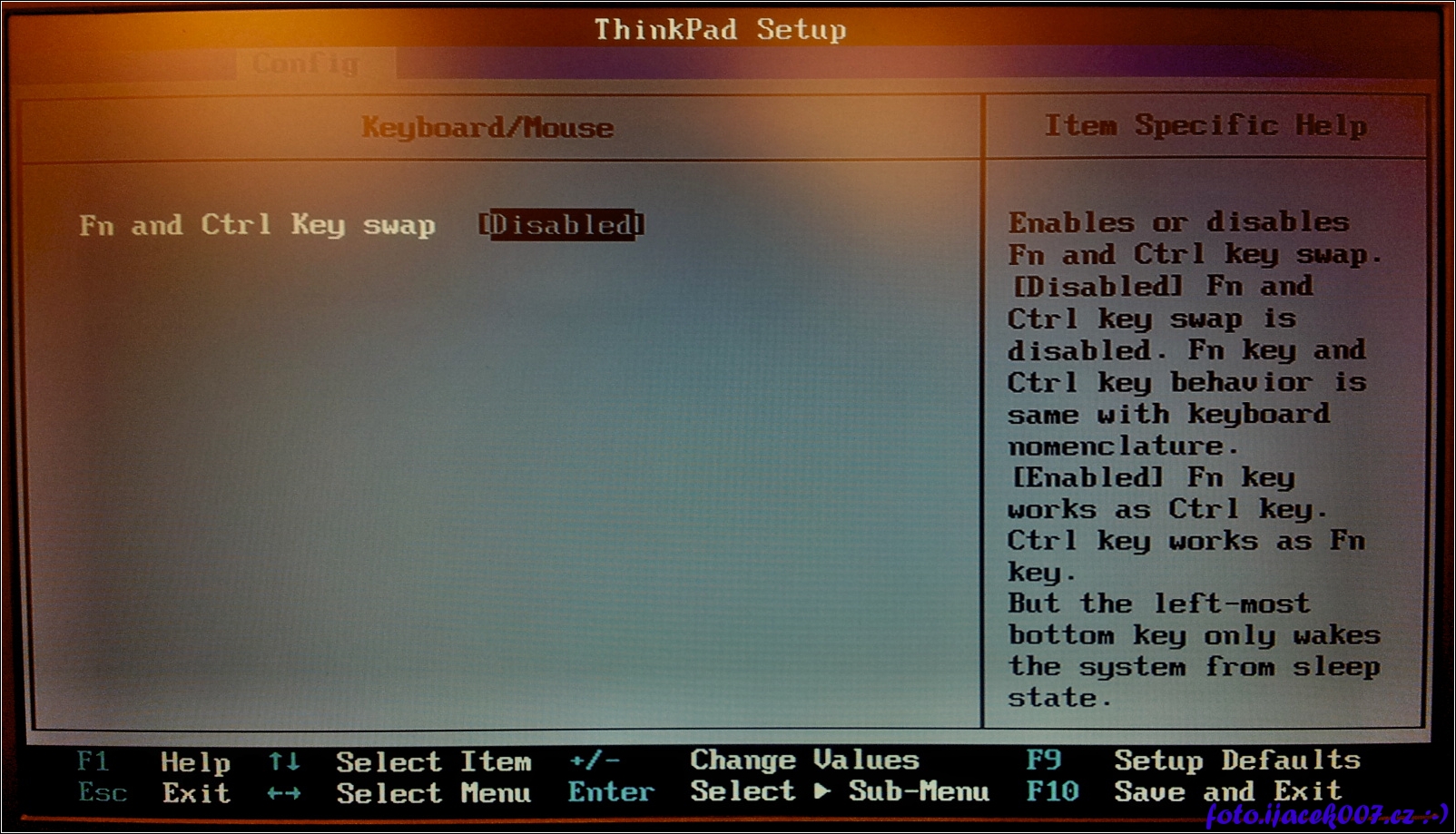Image resolution: width=1456 pixels, height=834 pixels.
Task: Click the Item Specific Help heading
Action: point(1205,125)
